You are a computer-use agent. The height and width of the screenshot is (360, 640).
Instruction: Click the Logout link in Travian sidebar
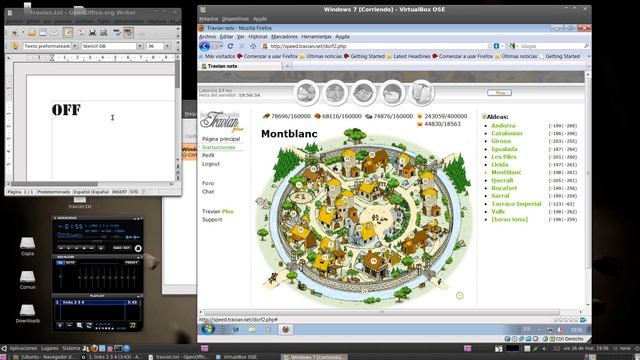pyautogui.click(x=211, y=164)
